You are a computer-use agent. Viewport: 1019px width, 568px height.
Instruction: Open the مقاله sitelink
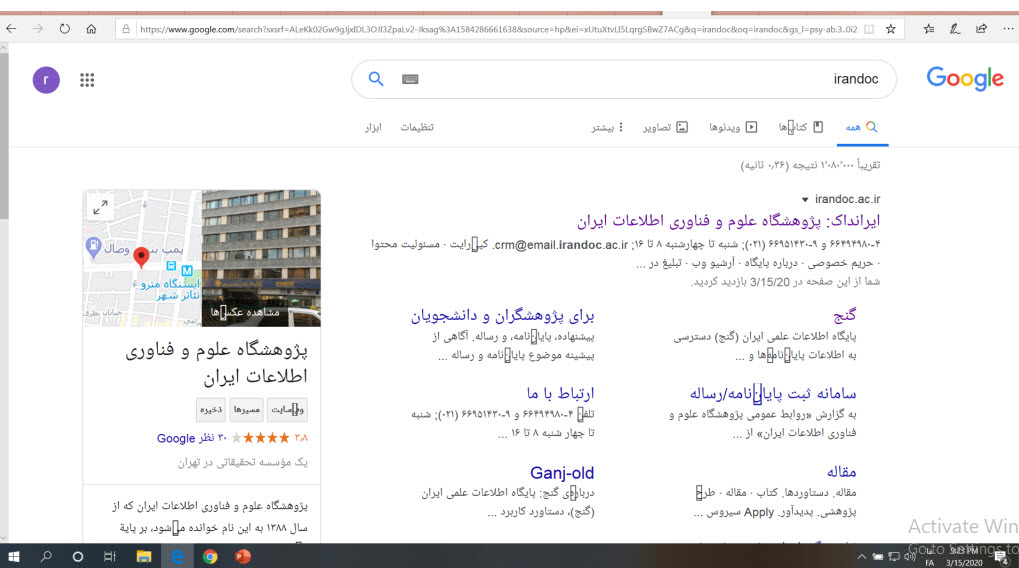(842, 472)
